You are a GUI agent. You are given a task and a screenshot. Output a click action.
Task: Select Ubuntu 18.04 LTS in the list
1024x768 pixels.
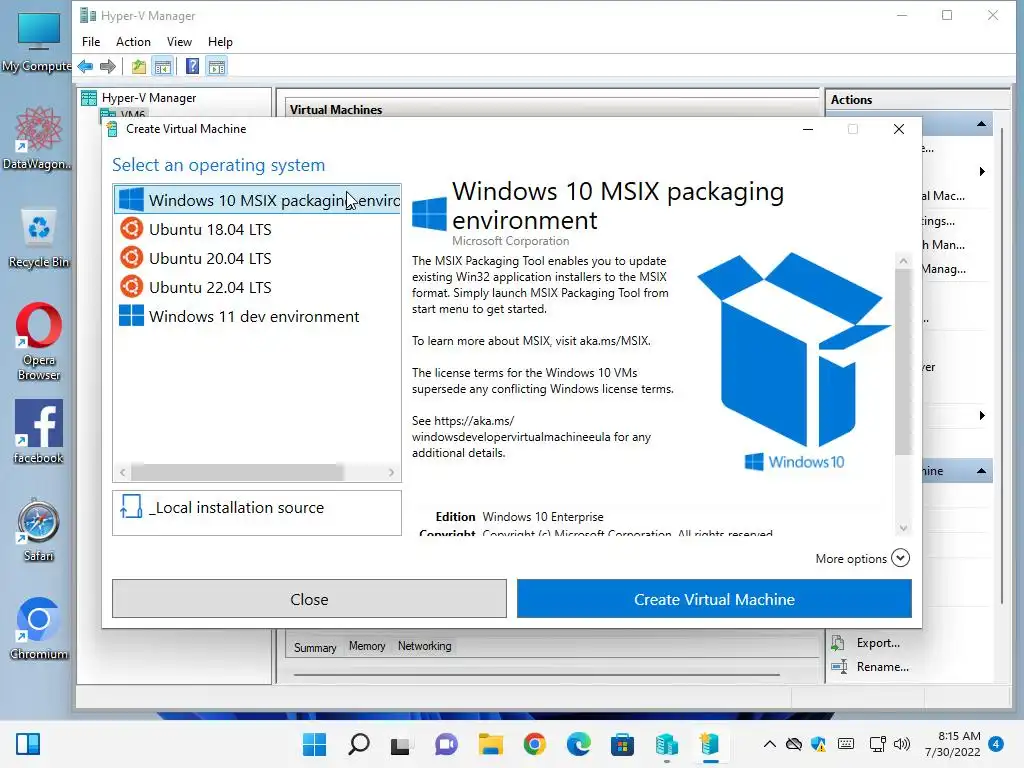point(210,229)
